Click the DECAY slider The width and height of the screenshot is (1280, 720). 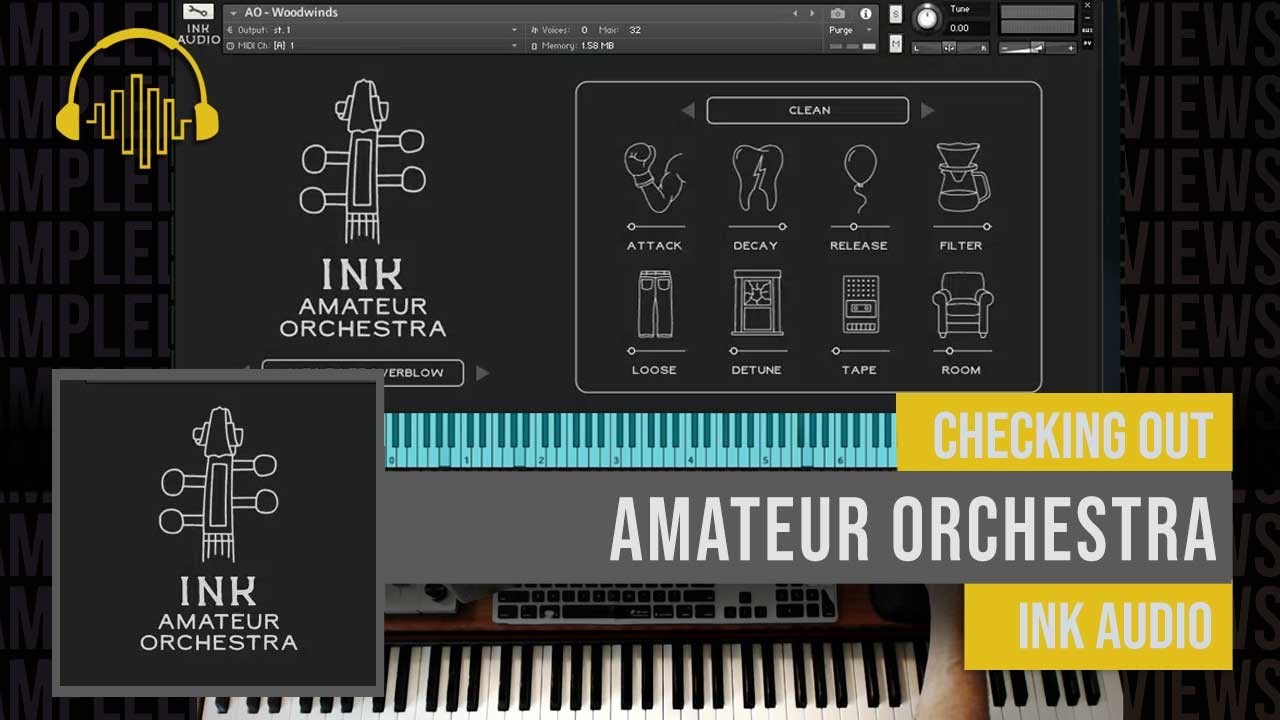point(757,227)
